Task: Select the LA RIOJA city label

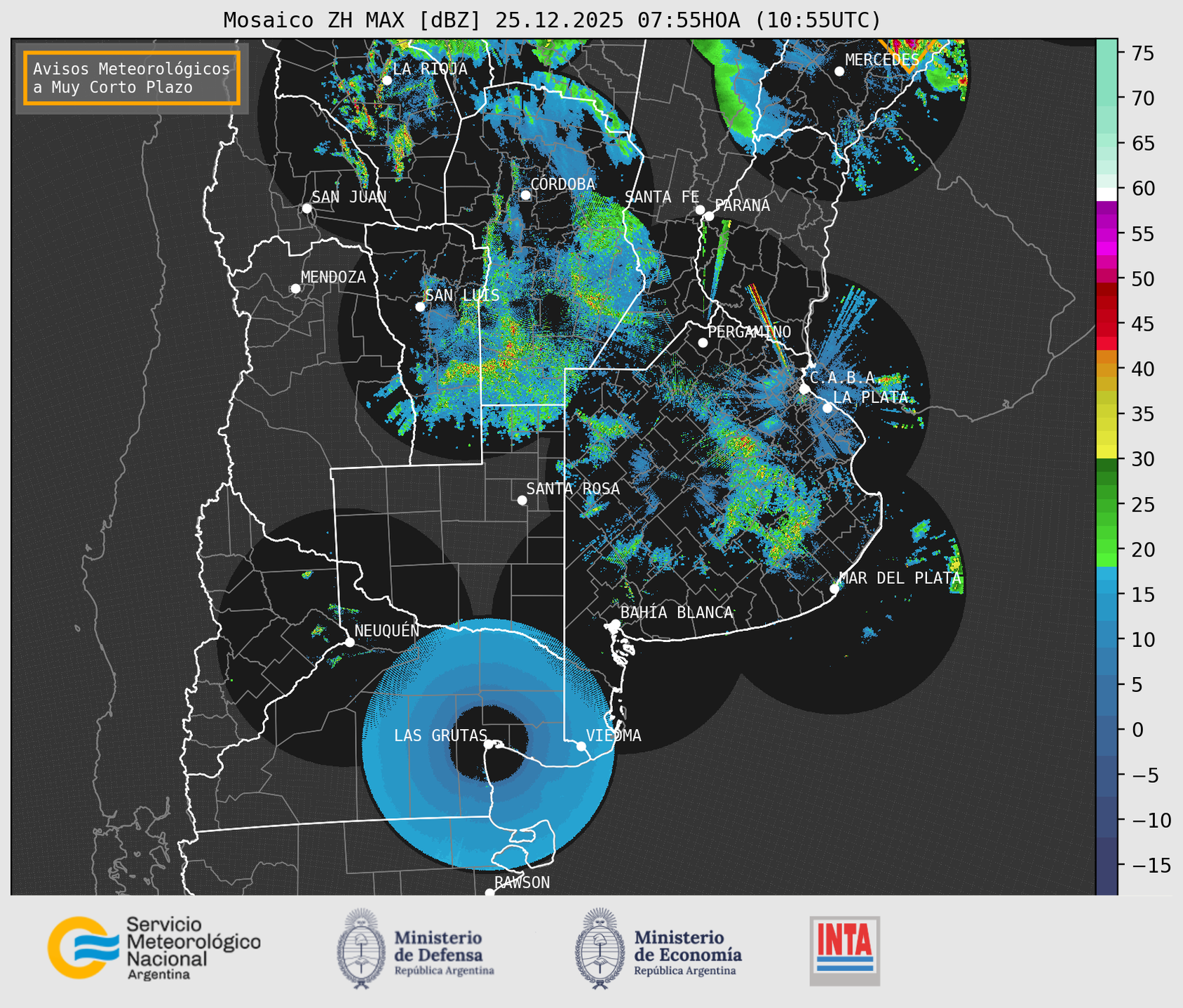Action: (x=430, y=69)
